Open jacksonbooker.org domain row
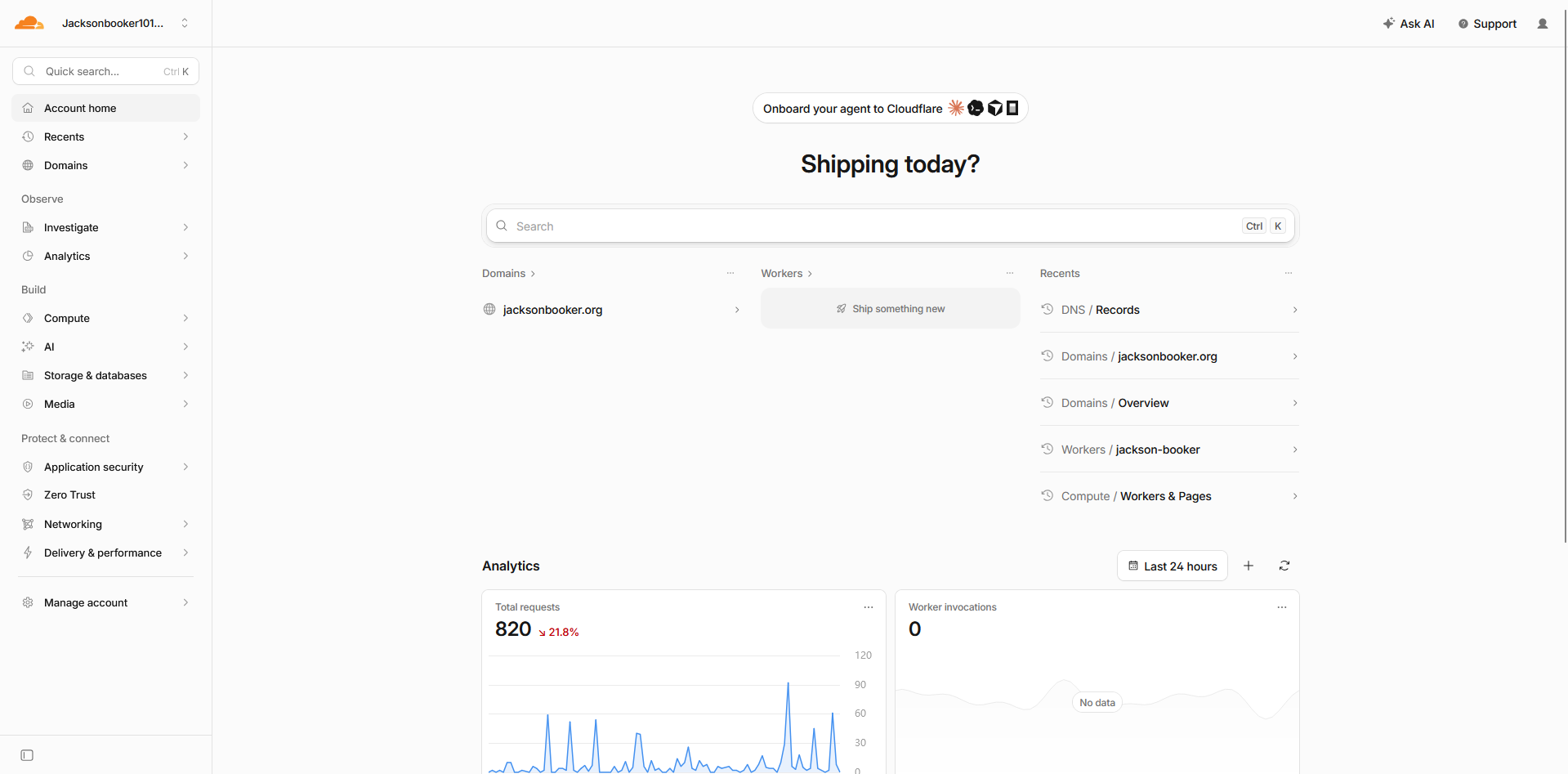 coord(612,310)
